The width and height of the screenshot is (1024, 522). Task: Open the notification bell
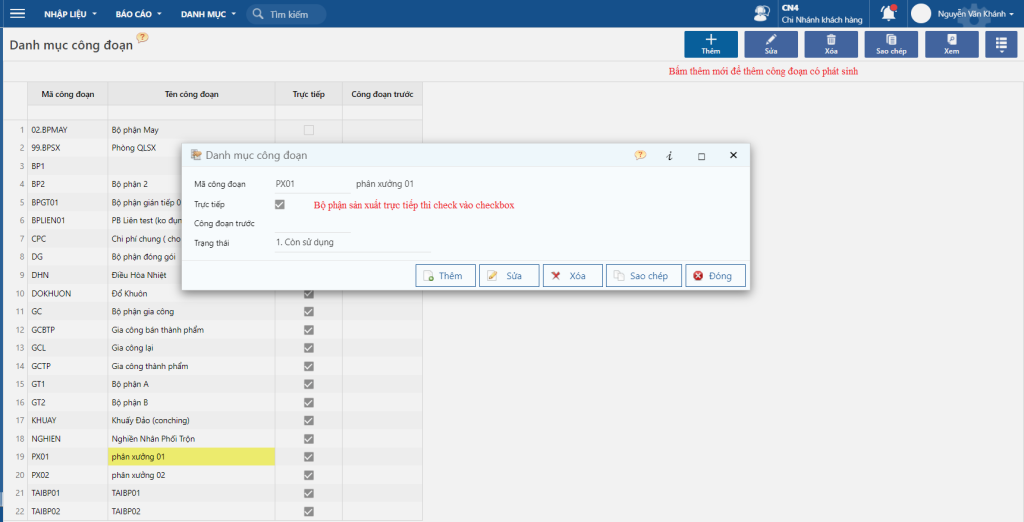(888, 13)
